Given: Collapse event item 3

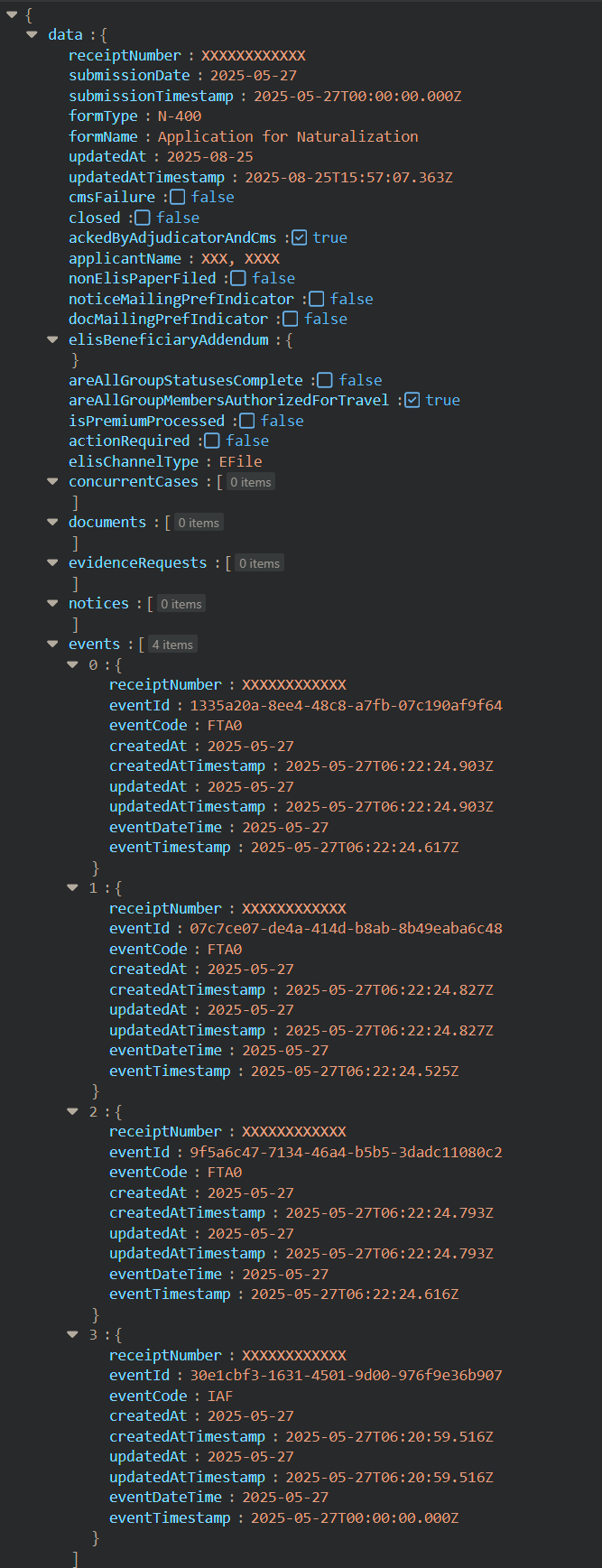Looking at the screenshot, I should 73,1334.
